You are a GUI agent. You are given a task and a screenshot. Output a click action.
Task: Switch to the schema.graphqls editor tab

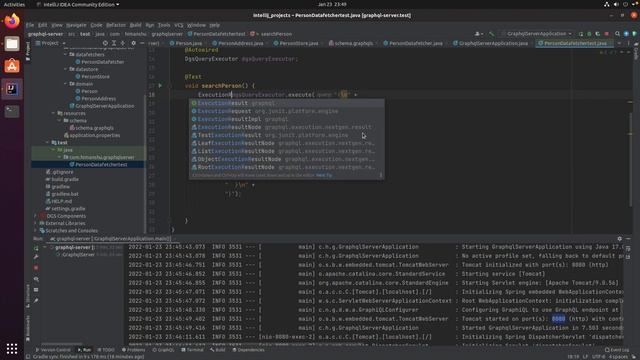tap(351, 43)
